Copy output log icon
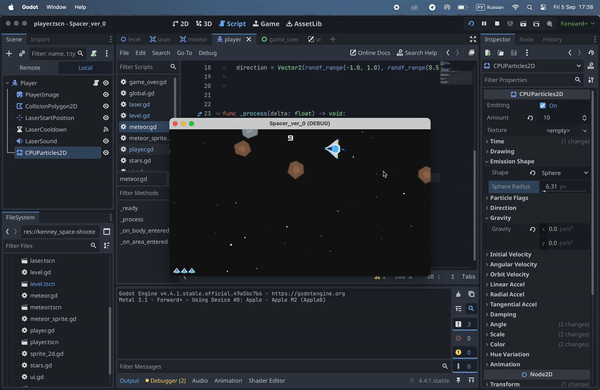Screen dimensions: 600x390 (471, 294)
